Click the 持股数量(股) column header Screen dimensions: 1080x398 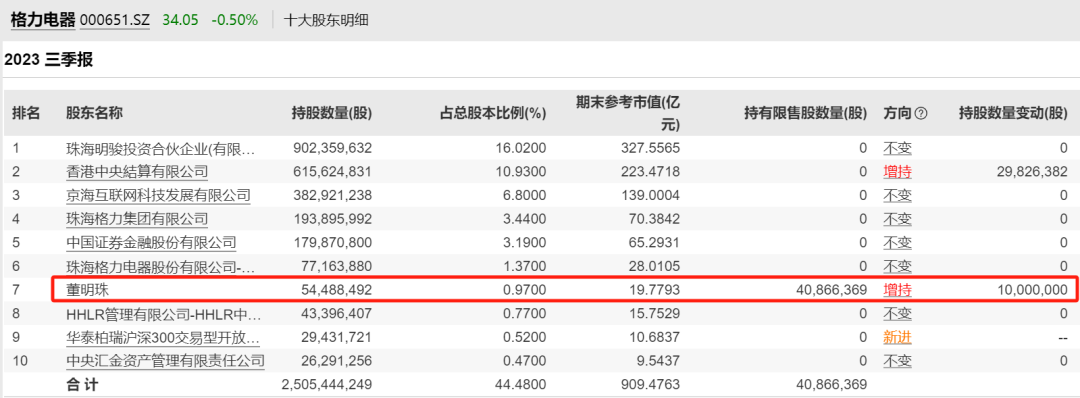332,114
